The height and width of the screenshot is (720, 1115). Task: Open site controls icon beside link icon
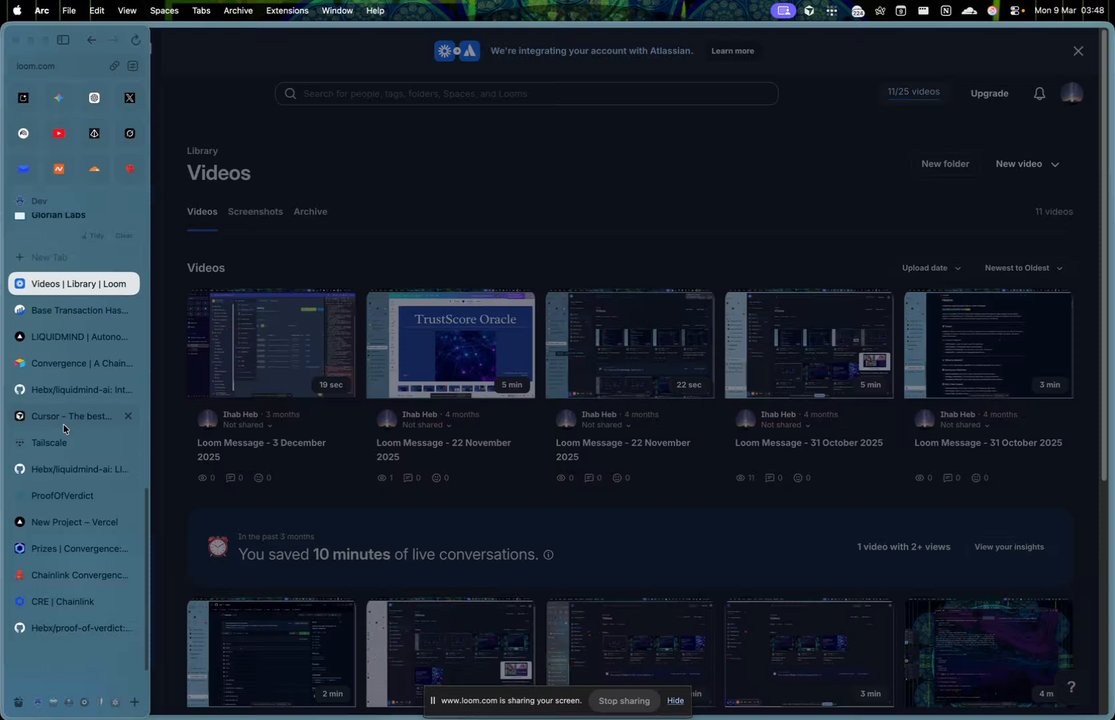133,66
